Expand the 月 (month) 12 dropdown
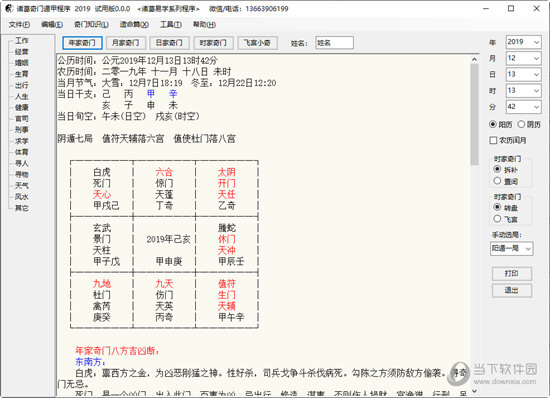Viewport: 550px width, 398px height. tap(536, 59)
